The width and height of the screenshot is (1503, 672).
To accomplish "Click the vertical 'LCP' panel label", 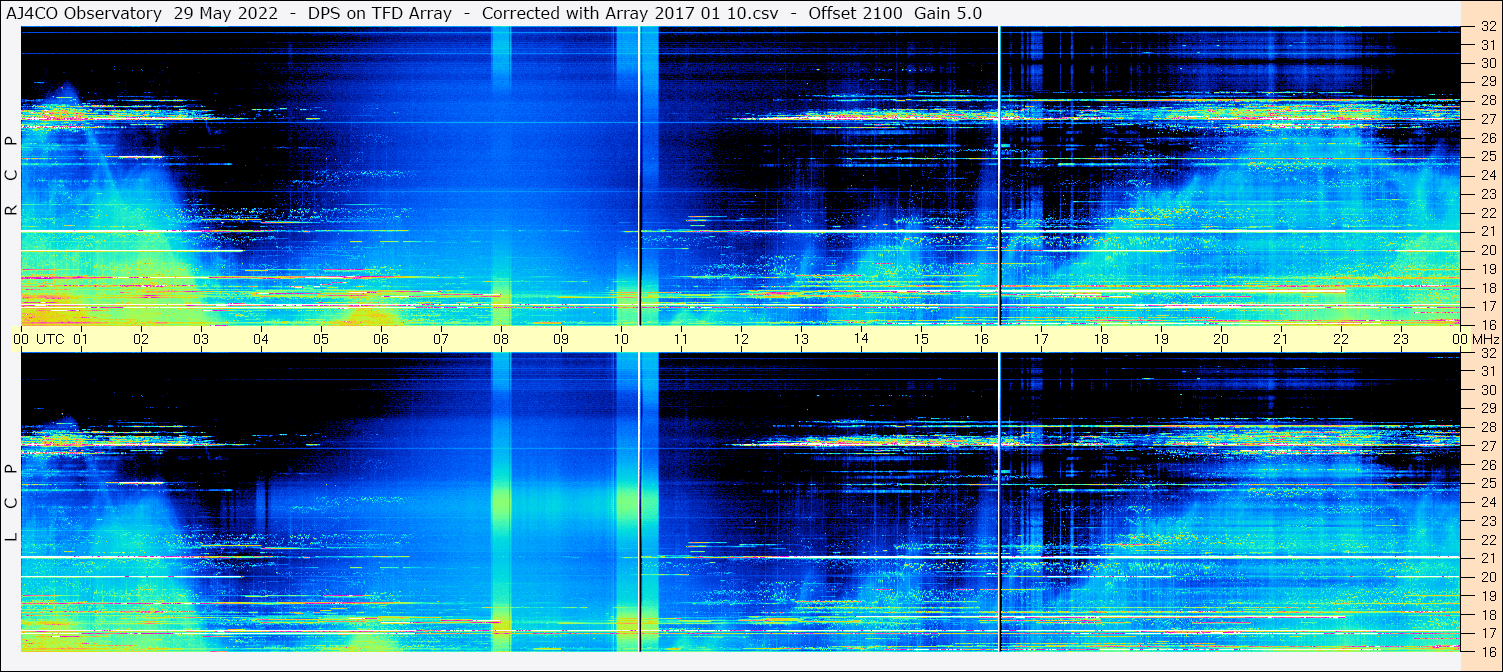I will coord(11,503).
